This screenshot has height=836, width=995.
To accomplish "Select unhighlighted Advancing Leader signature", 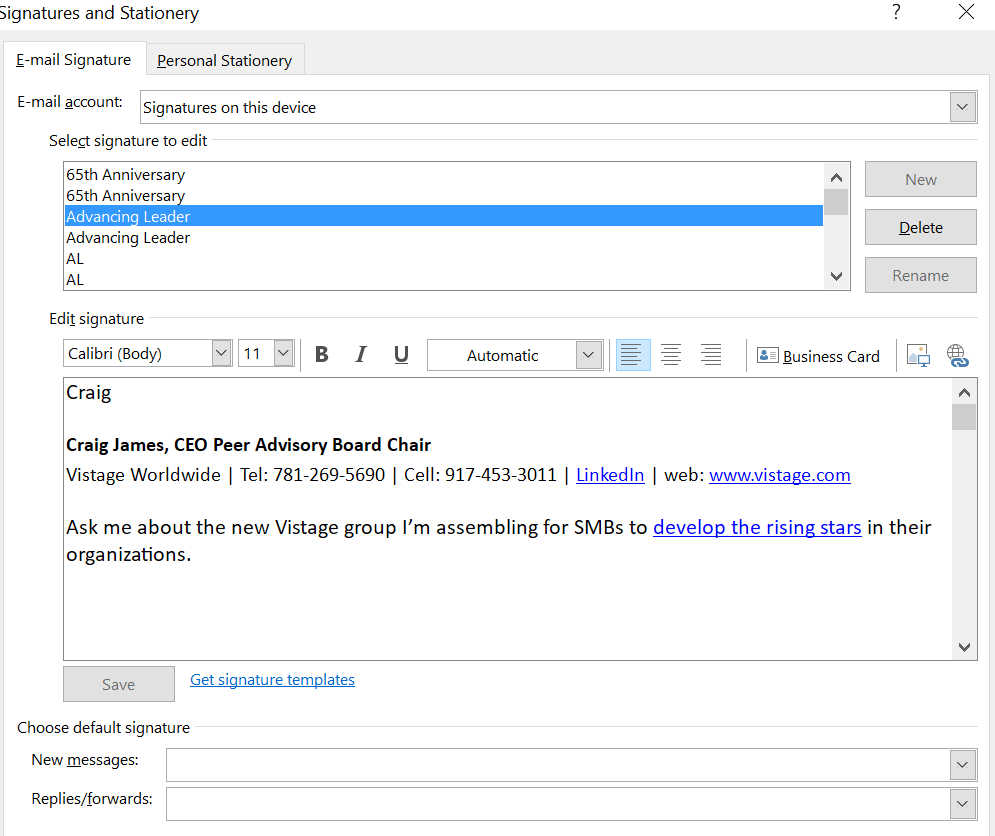I will 444,237.
